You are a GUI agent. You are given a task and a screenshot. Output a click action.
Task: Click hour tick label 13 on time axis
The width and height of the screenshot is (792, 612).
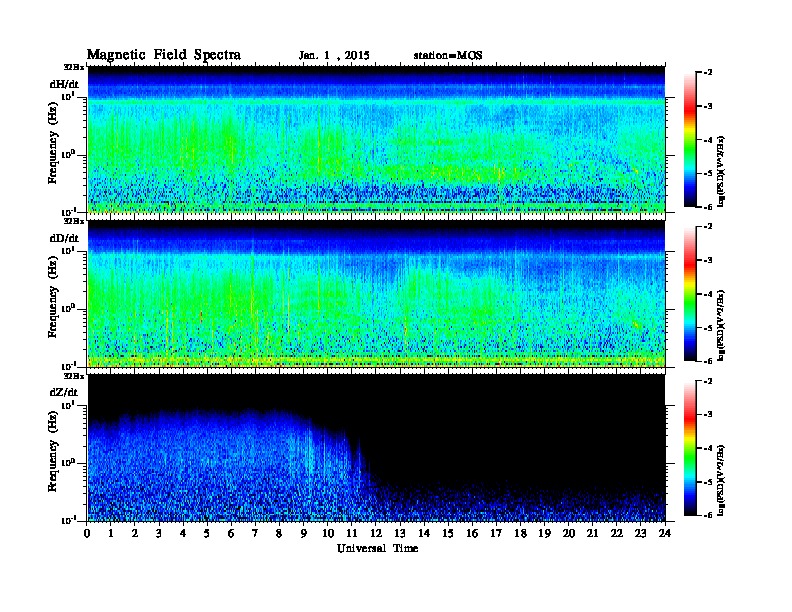point(400,534)
